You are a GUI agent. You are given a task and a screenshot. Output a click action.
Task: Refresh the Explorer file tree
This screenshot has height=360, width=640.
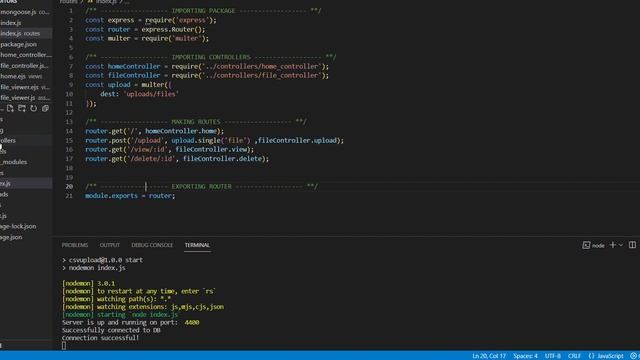[x=33, y=108]
